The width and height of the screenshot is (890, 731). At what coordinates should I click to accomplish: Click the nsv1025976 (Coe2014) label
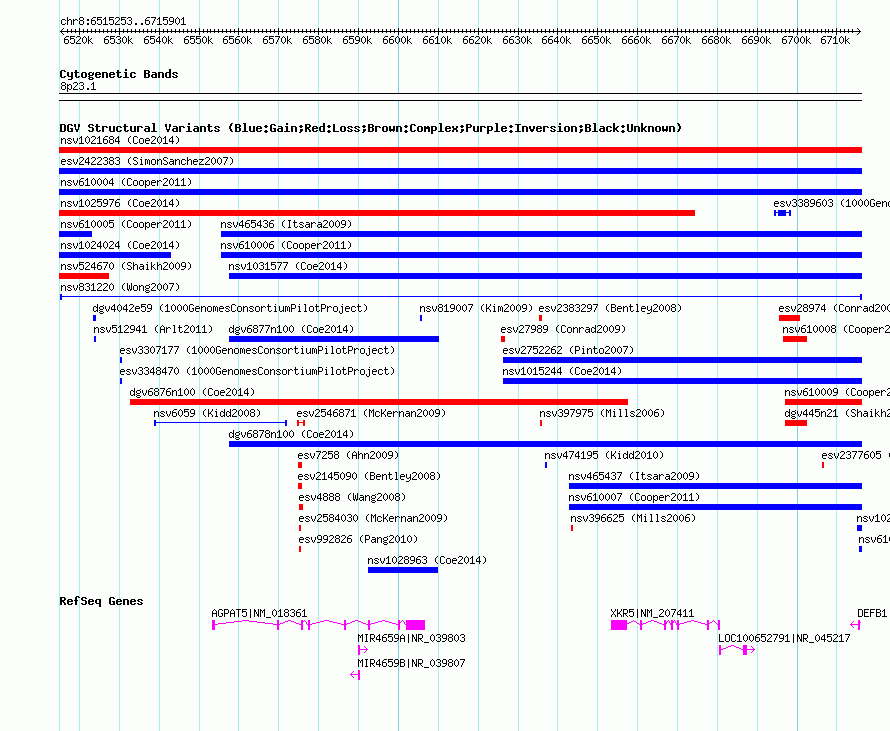coord(120,203)
